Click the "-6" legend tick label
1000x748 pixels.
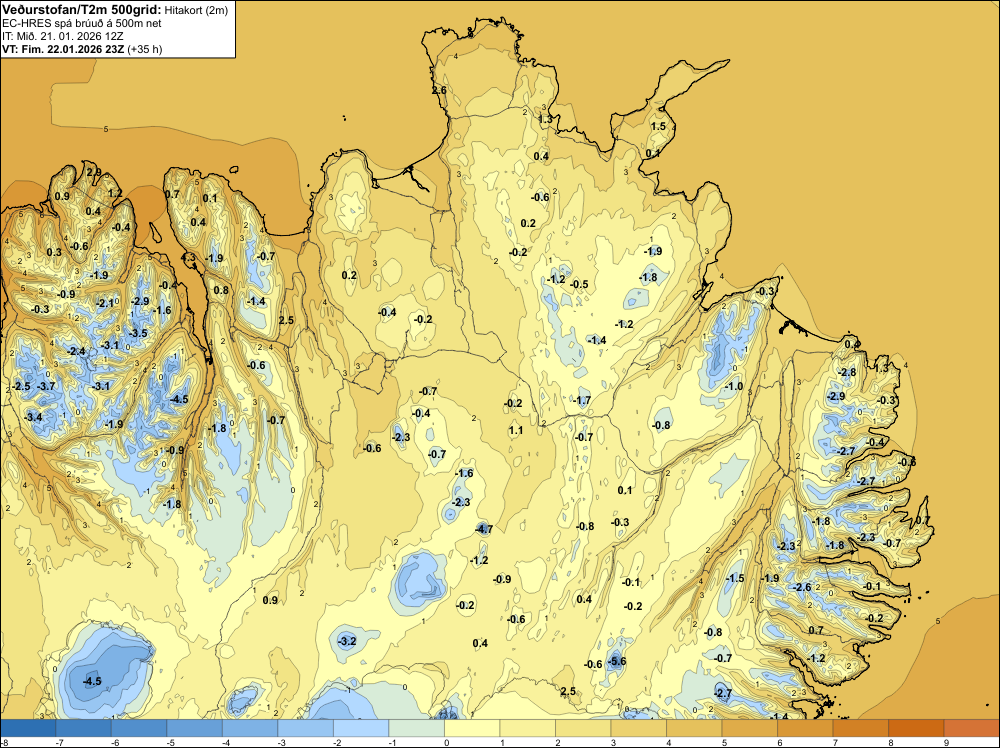(114, 742)
